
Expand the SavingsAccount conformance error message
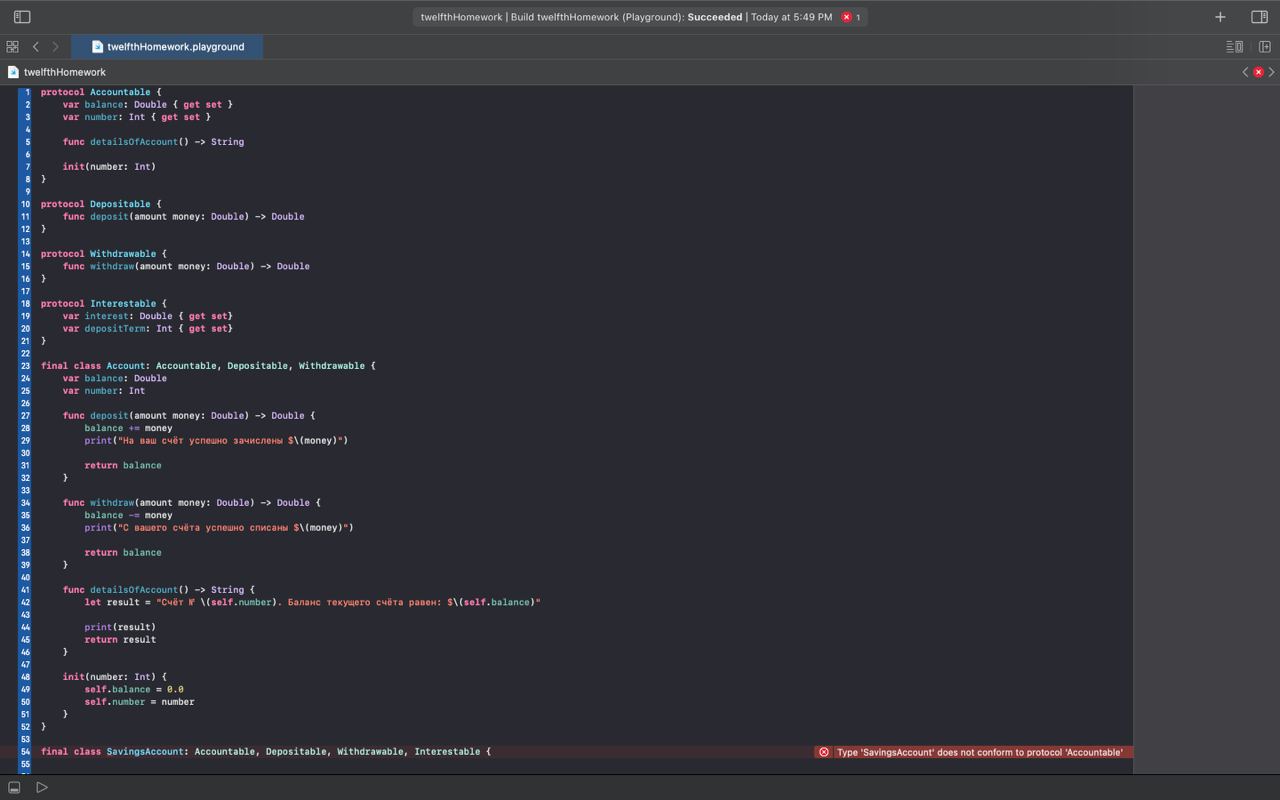[973, 752]
